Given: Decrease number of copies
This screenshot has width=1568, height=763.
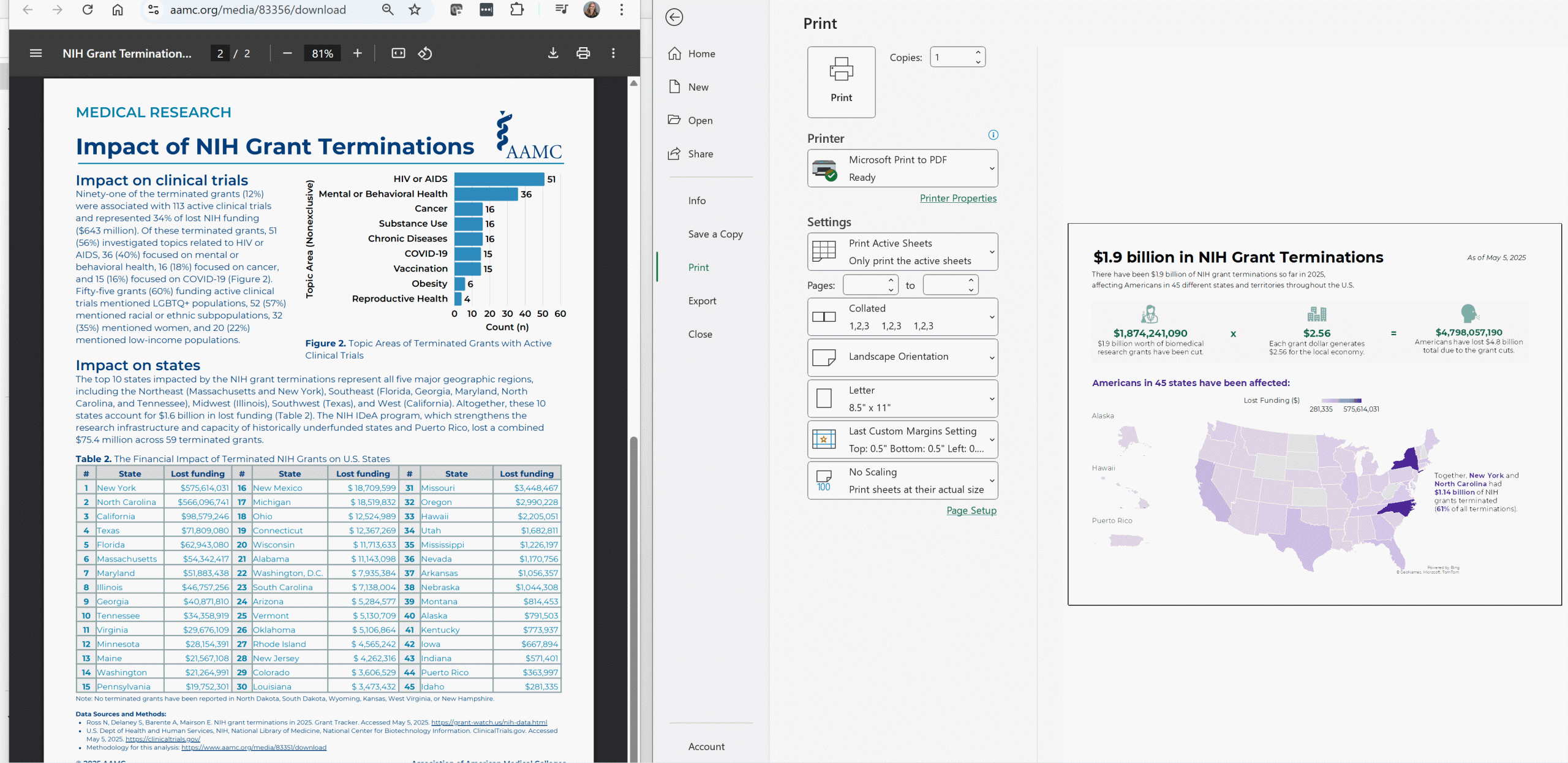Looking at the screenshot, I should click(978, 62).
